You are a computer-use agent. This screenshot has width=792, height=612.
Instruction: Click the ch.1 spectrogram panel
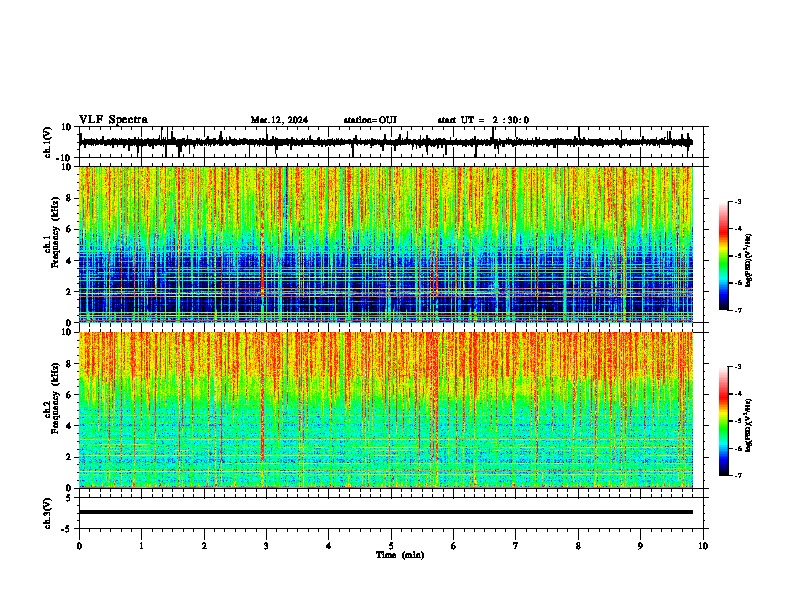point(385,244)
